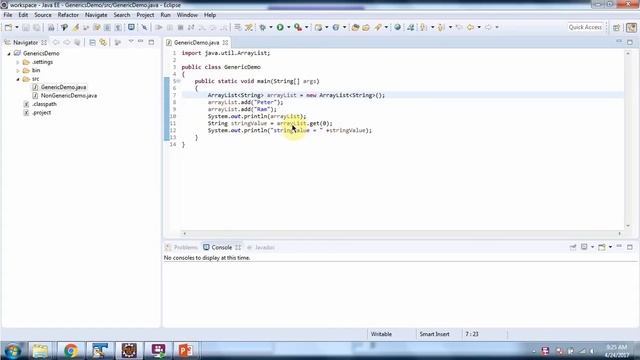Switch to the Javadoc tab
The height and width of the screenshot is (360, 640).
click(260, 247)
